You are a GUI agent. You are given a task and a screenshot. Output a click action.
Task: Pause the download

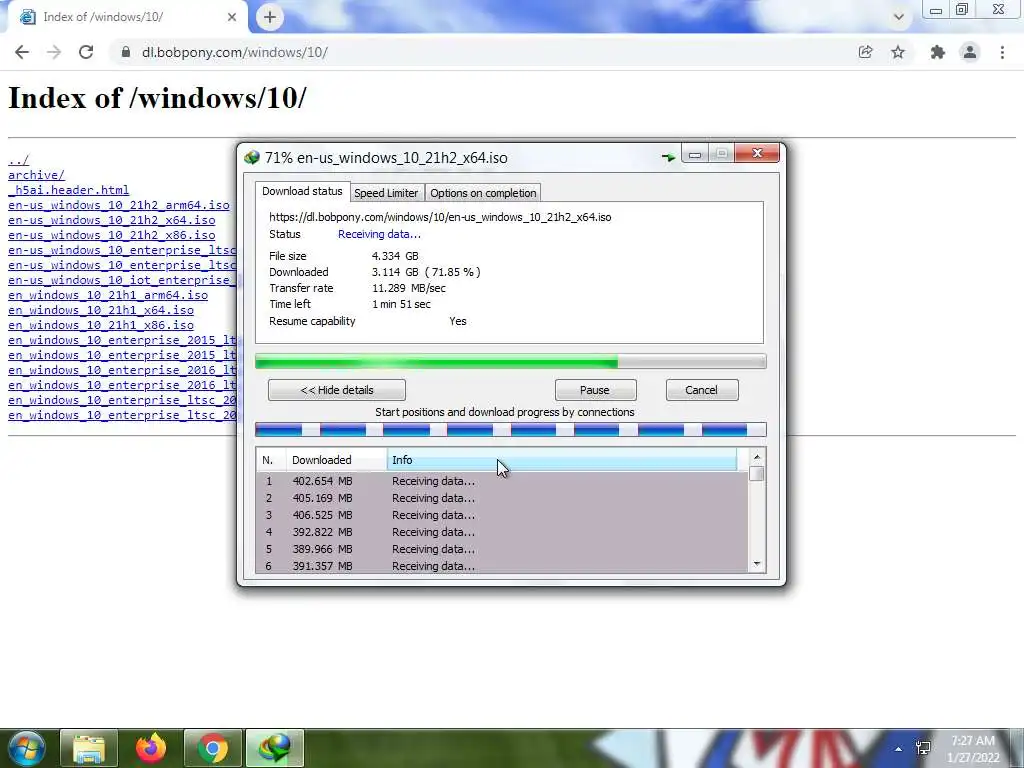click(595, 390)
